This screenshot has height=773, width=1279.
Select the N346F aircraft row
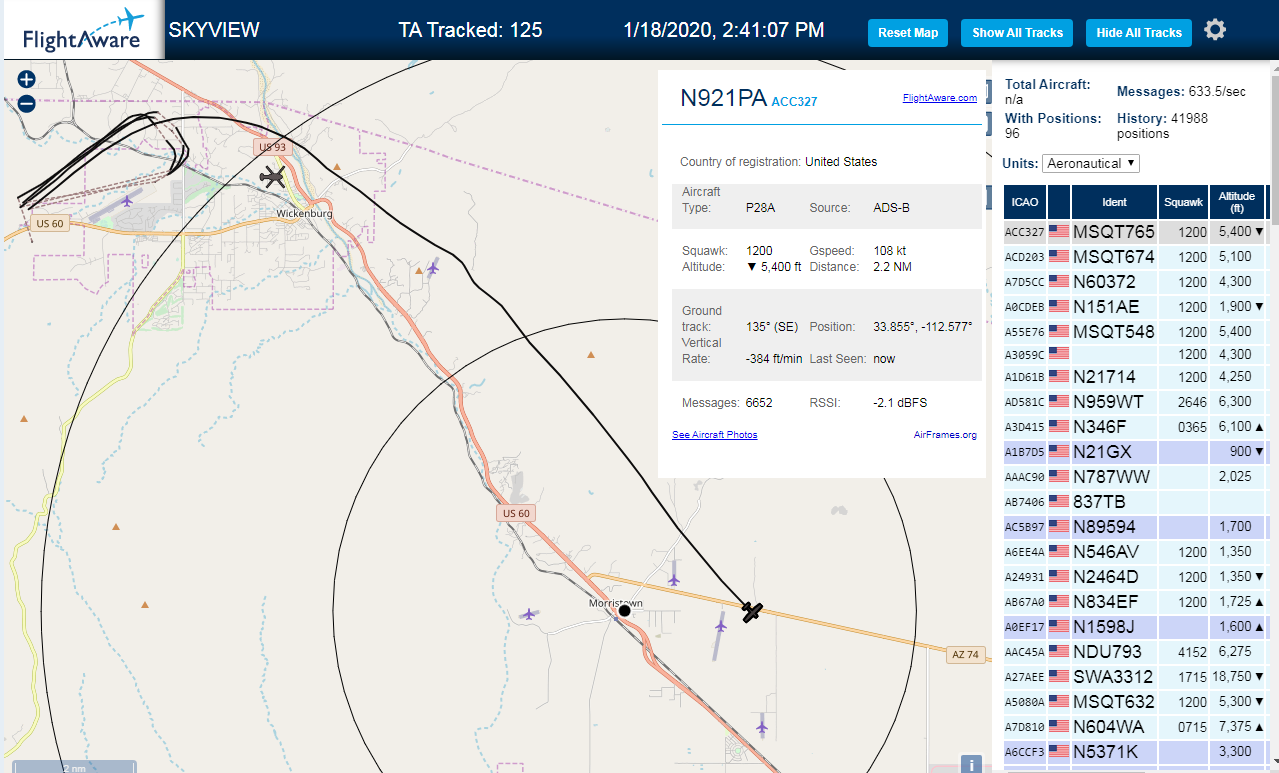(x=1136, y=427)
